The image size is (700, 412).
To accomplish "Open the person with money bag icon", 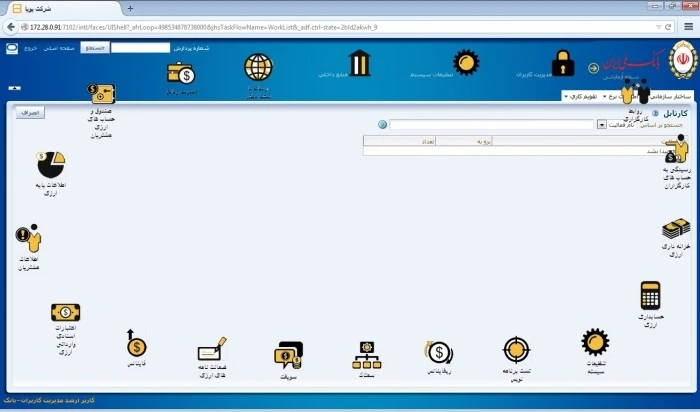I will click(677, 149).
